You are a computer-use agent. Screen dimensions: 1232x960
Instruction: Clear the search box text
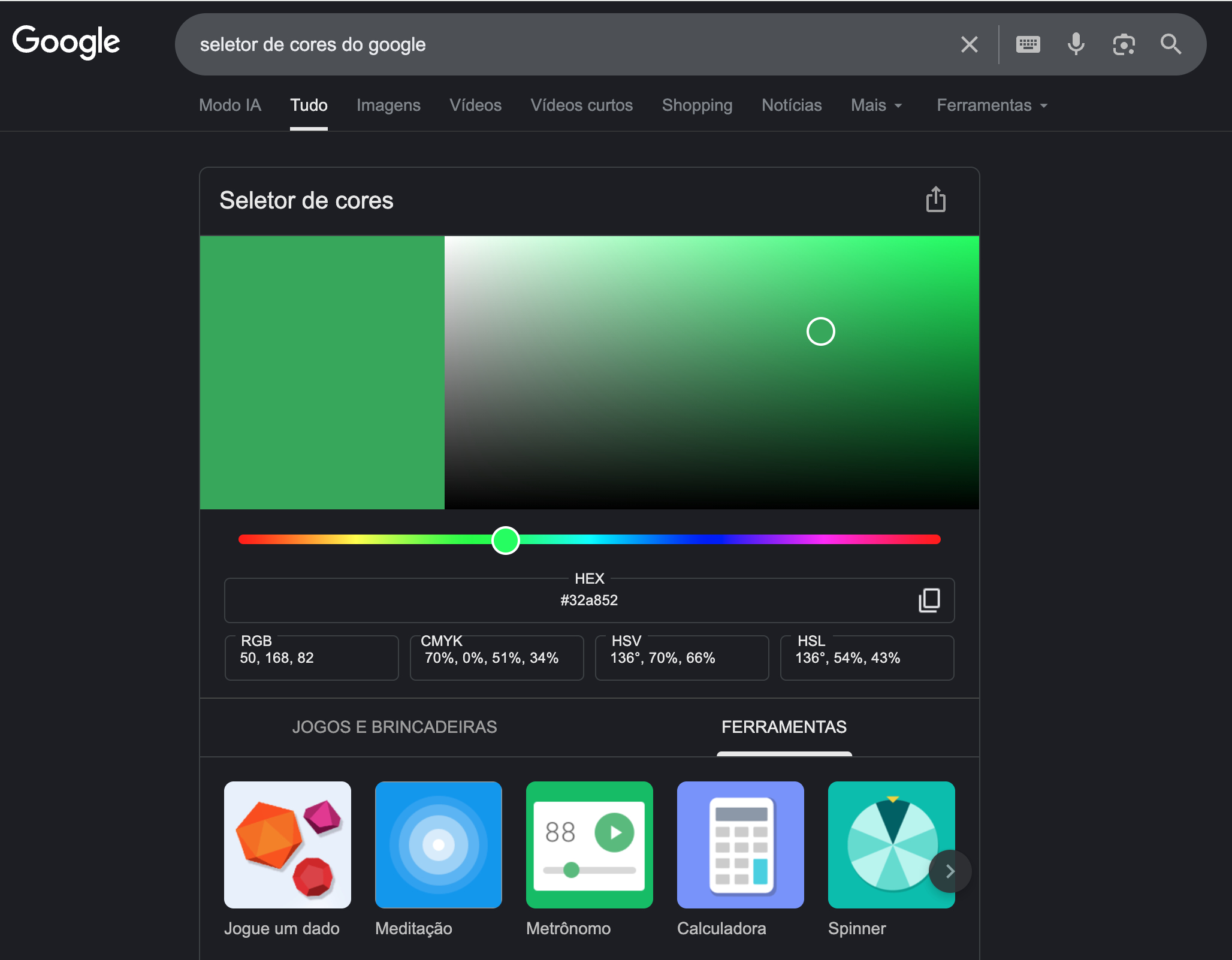coord(969,44)
